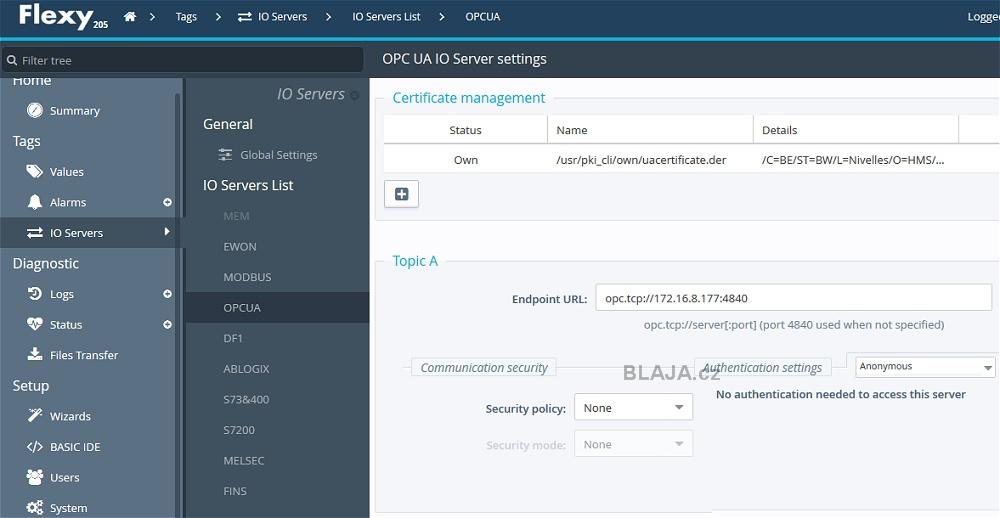Select the ABLOGIX IO server
Screen dimensions: 1000x518
246,369
